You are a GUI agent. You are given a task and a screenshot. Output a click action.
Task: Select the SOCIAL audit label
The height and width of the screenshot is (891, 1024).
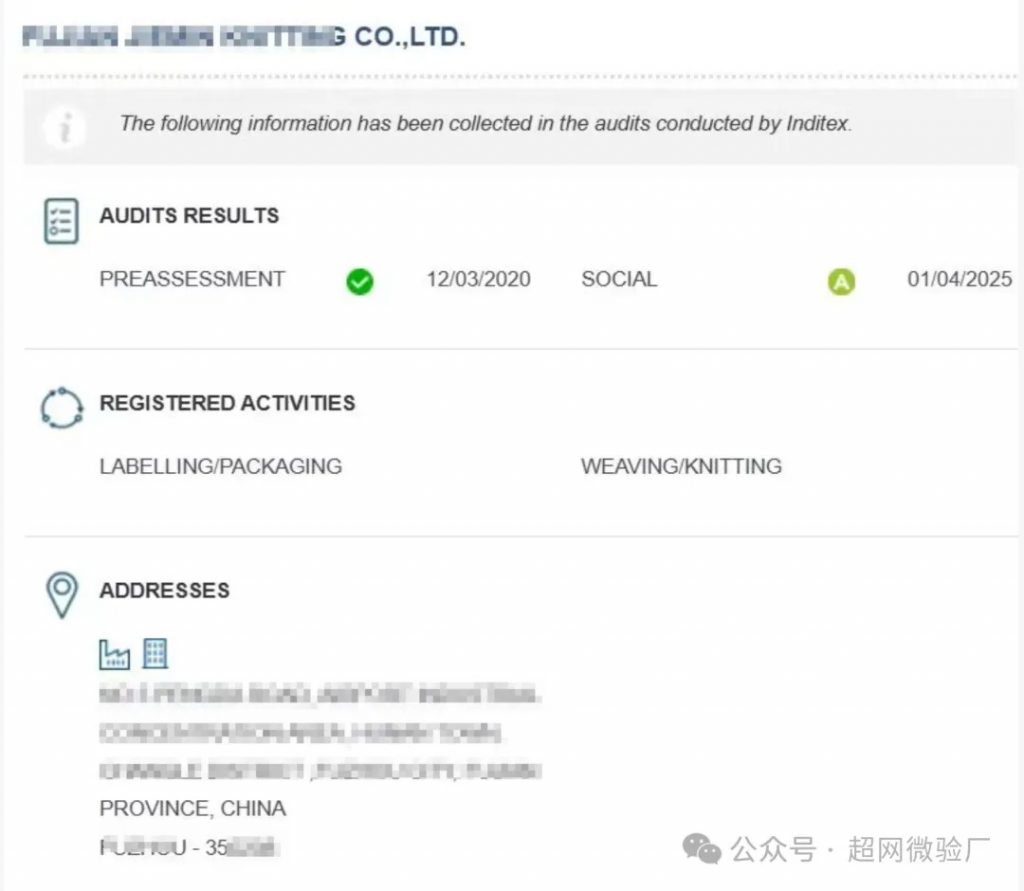[619, 280]
